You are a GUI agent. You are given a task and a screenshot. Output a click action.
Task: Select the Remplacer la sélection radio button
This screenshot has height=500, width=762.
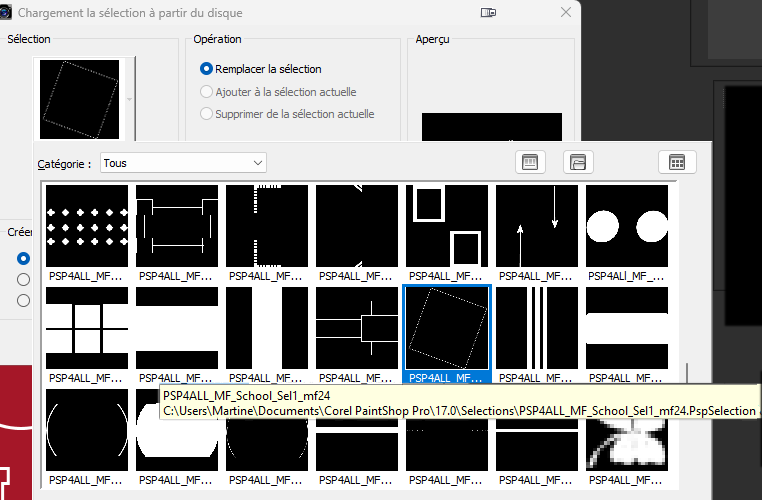click(x=206, y=69)
